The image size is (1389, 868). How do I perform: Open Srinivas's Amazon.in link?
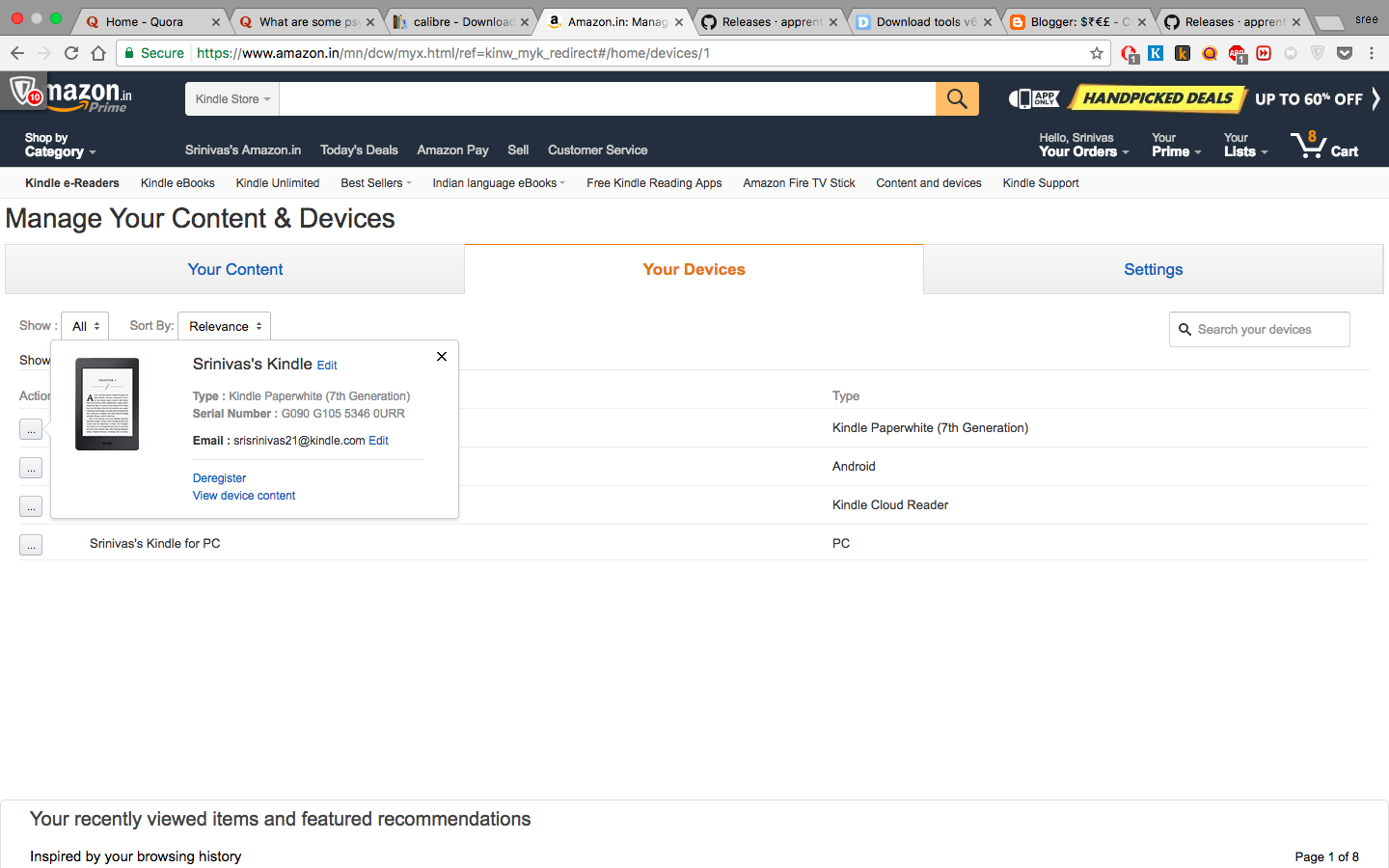point(243,150)
